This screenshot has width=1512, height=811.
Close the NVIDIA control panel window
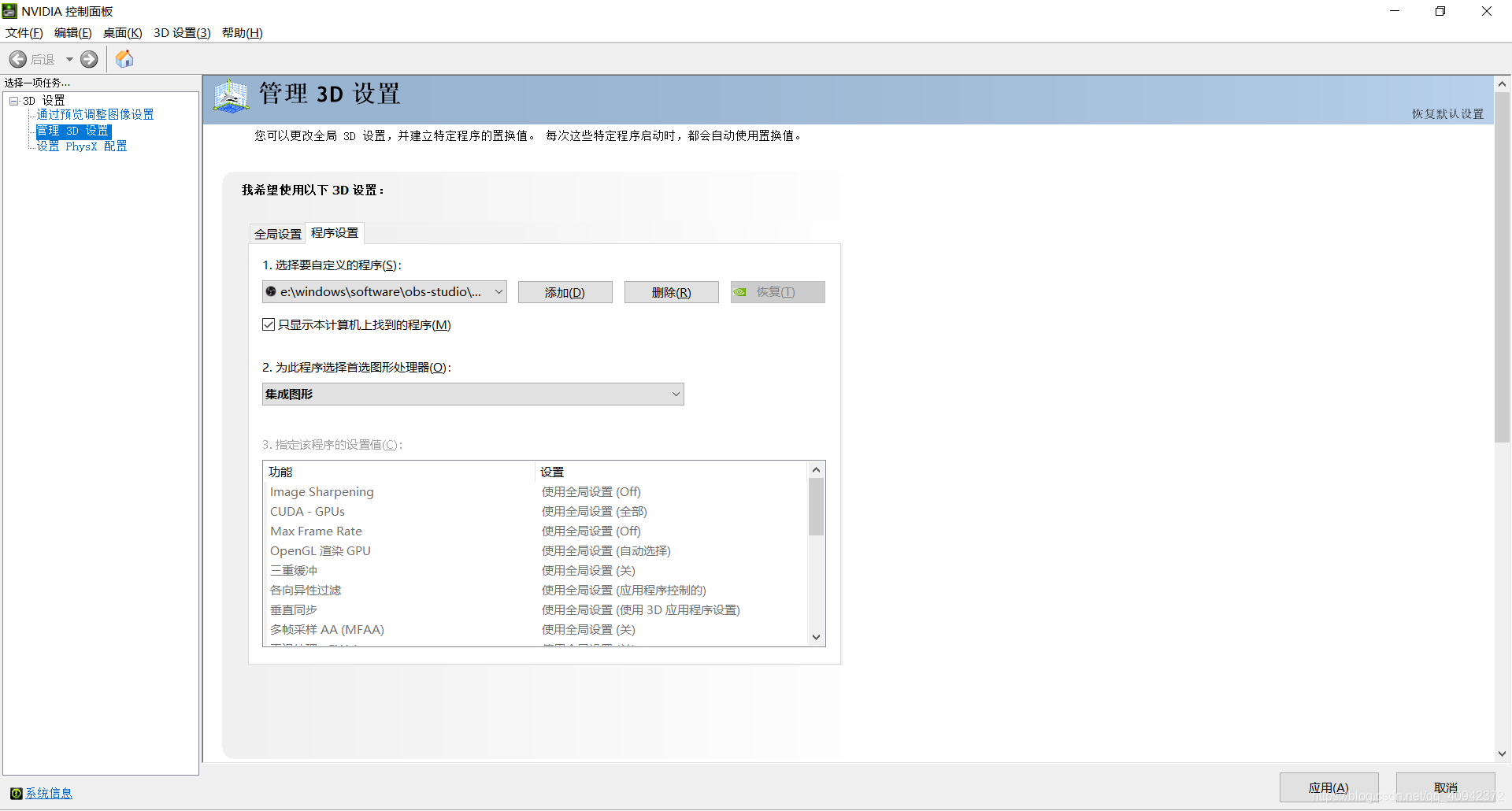(1487, 11)
